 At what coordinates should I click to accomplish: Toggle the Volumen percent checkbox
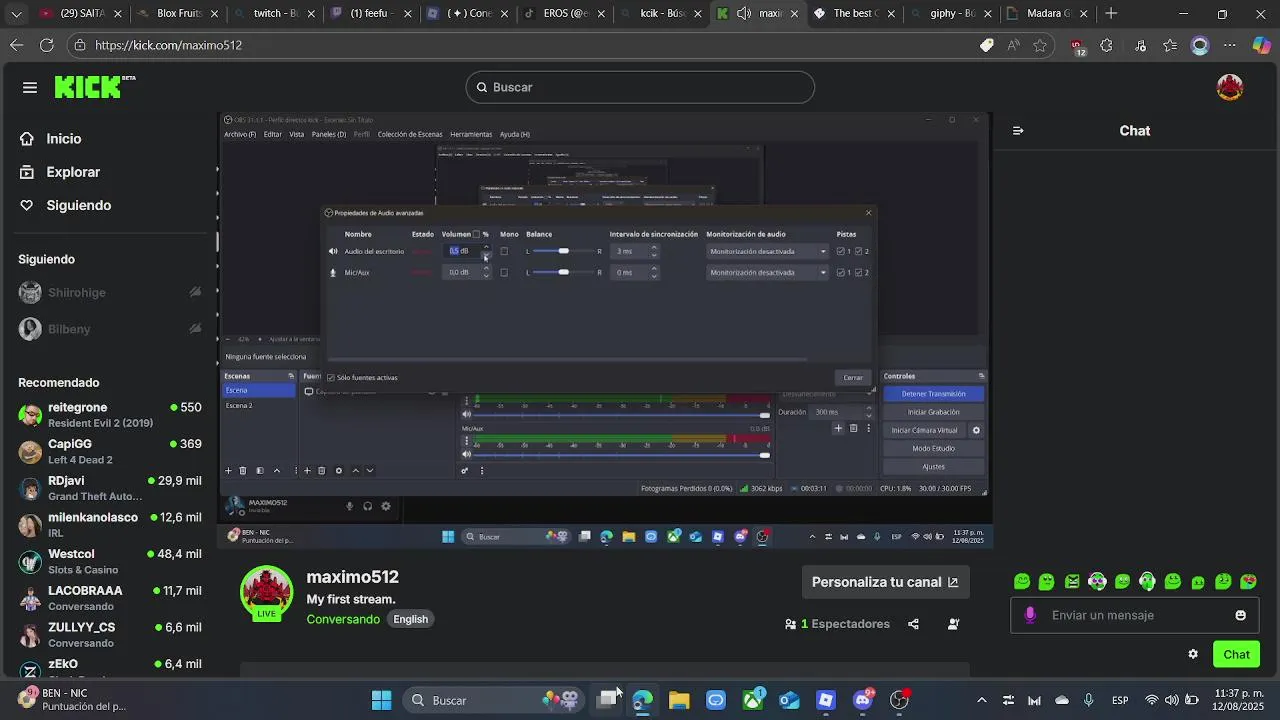[476, 234]
